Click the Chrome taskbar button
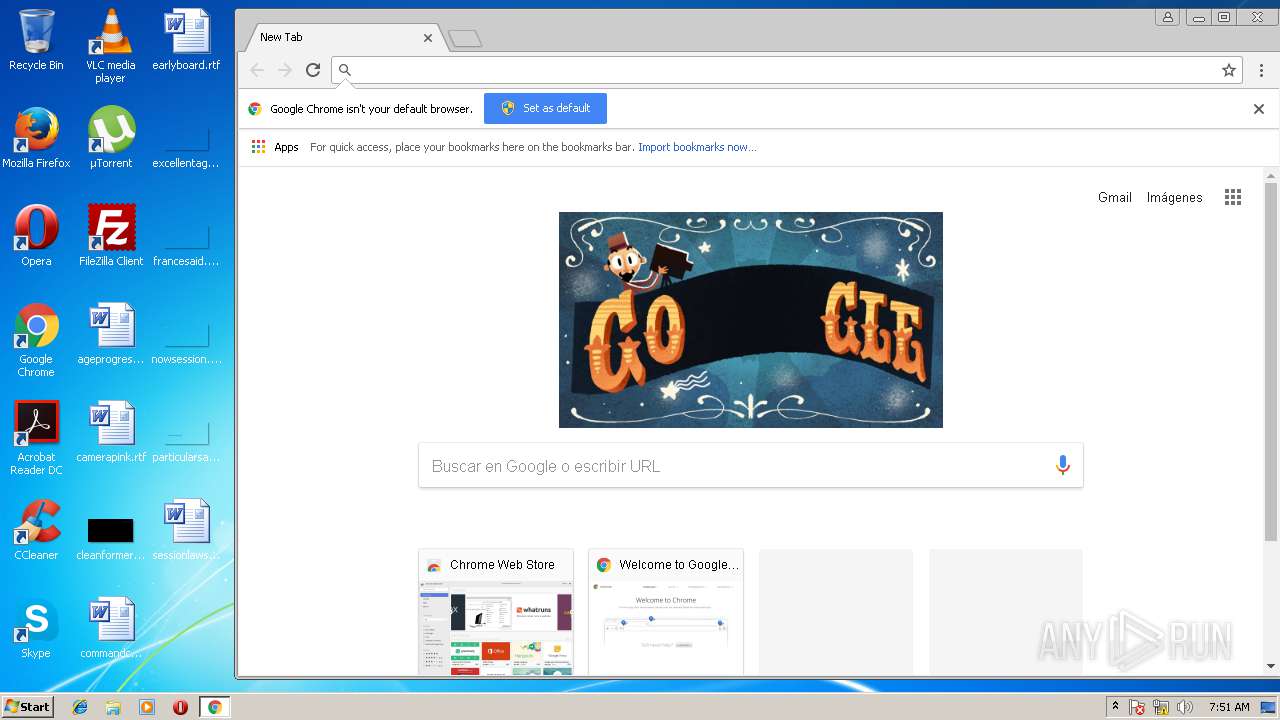Viewport: 1280px width, 720px height. [214, 707]
